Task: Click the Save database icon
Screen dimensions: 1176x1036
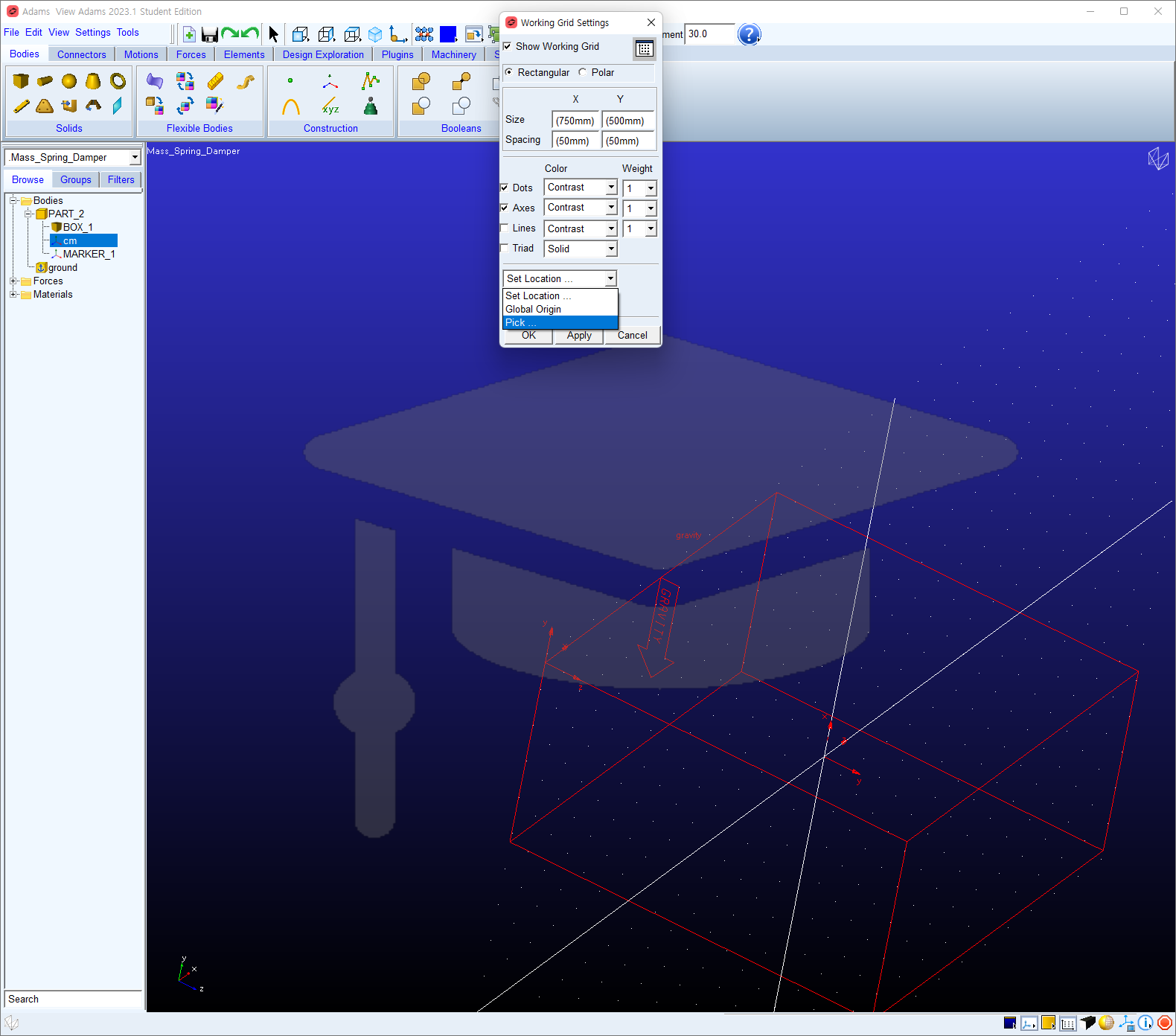Action: point(209,34)
